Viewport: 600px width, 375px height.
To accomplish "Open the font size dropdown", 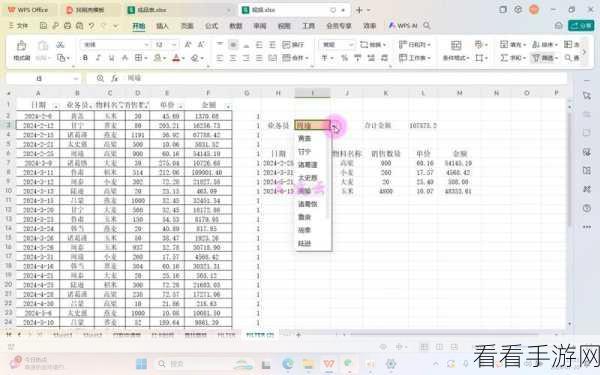I will pyautogui.click(x=174, y=45).
